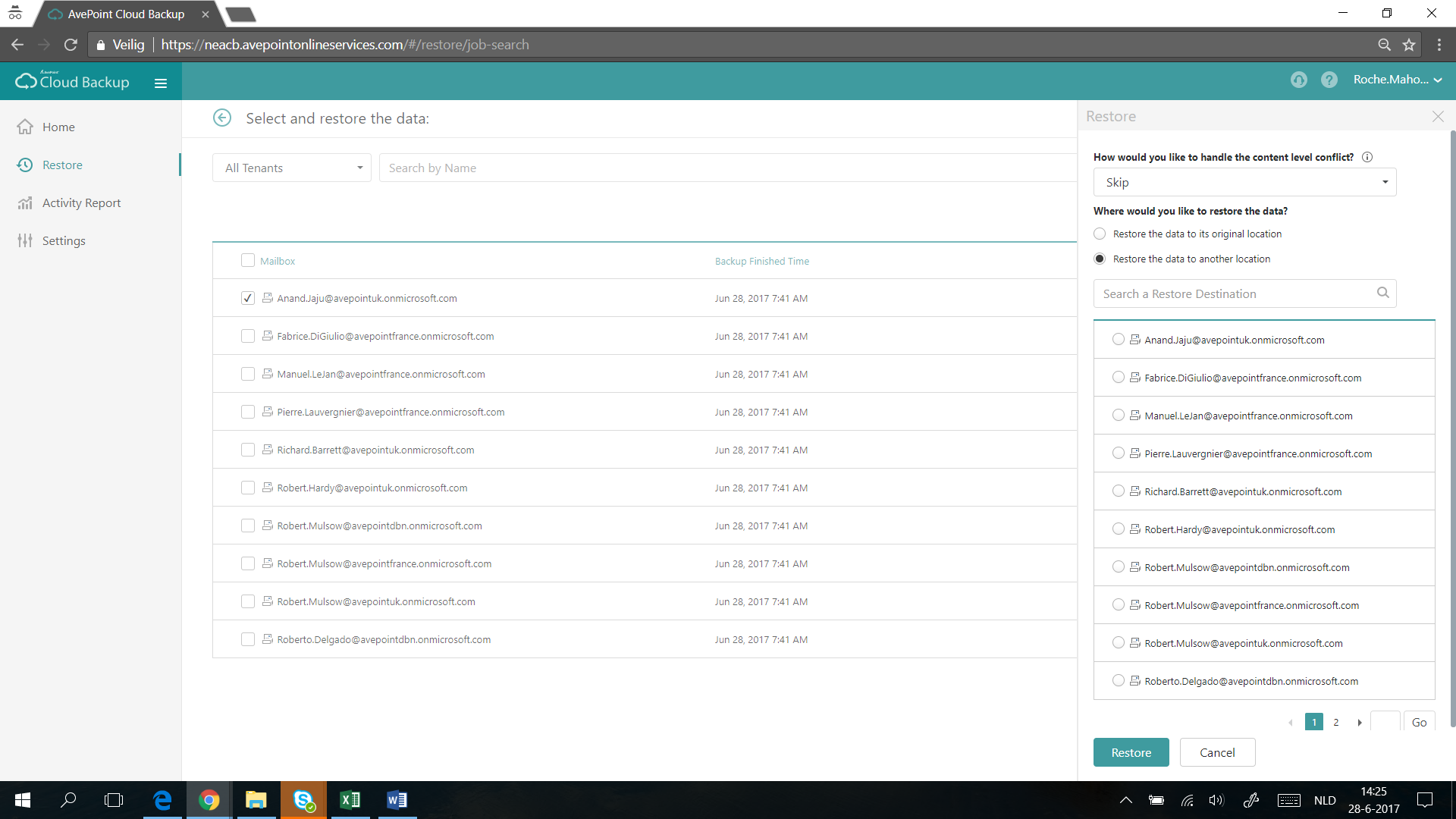Close the Restore panel
The width and height of the screenshot is (1456, 819).
point(1438,116)
